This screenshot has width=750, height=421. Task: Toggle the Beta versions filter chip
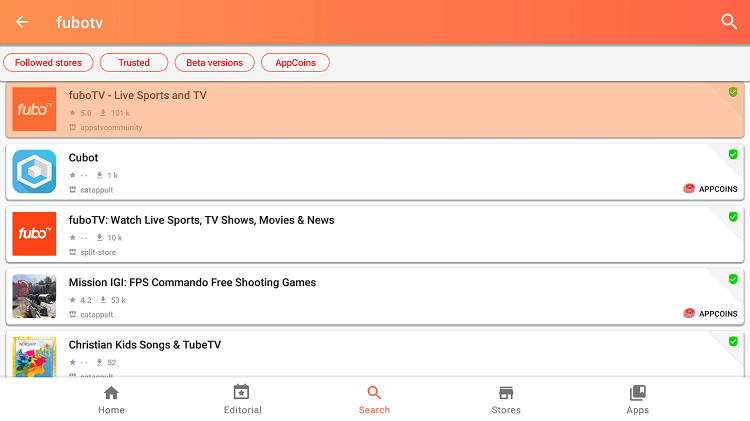[x=215, y=63]
